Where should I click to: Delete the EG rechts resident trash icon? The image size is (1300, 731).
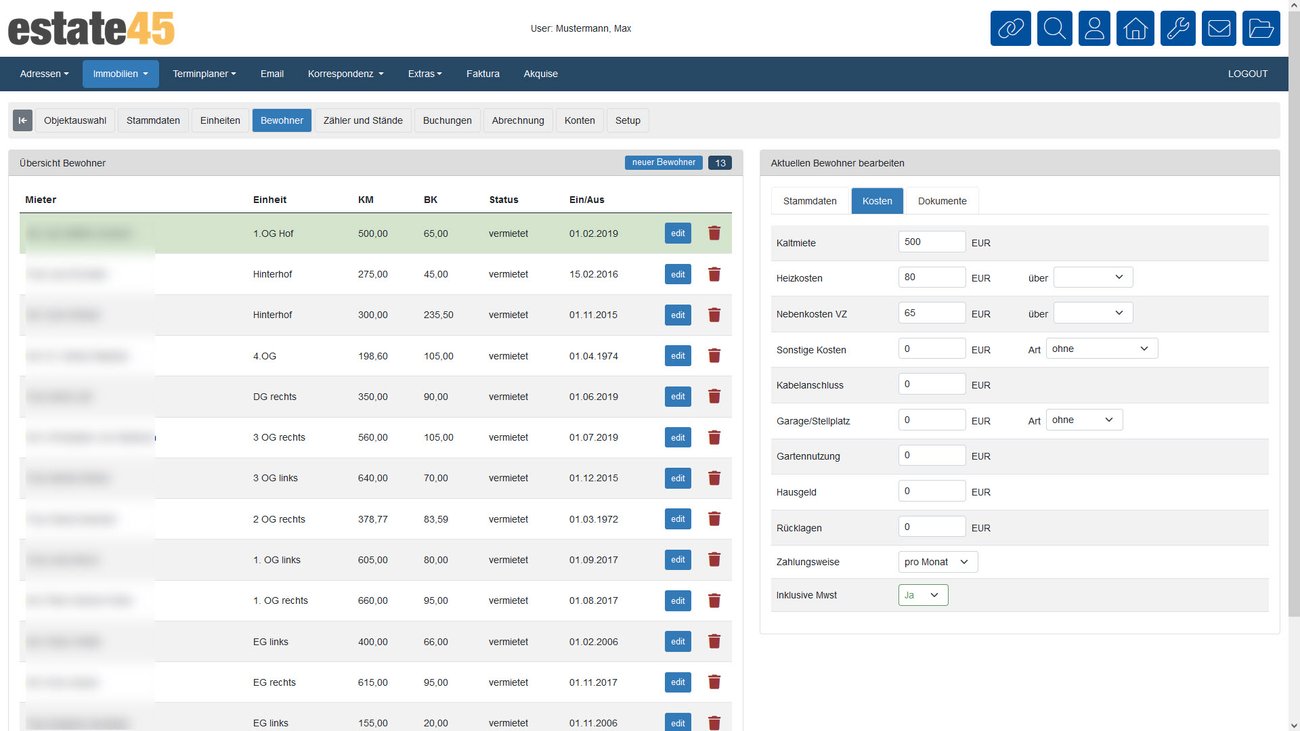[x=714, y=682]
